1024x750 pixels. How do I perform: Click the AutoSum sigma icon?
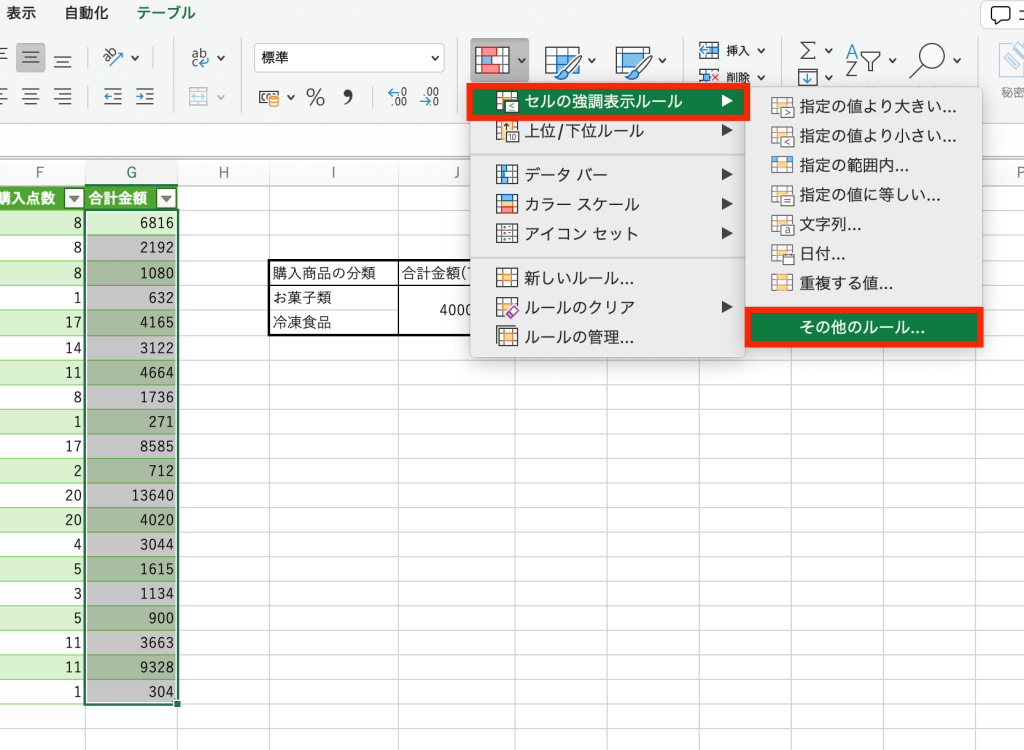click(808, 51)
